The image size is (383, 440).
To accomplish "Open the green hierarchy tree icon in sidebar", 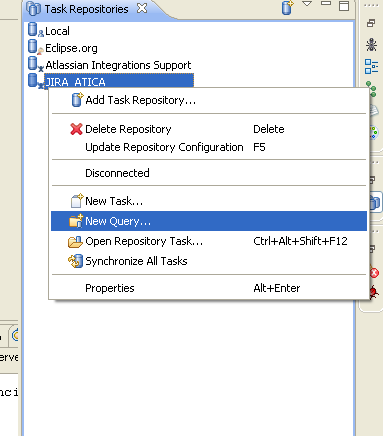I will tap(371, 89).
